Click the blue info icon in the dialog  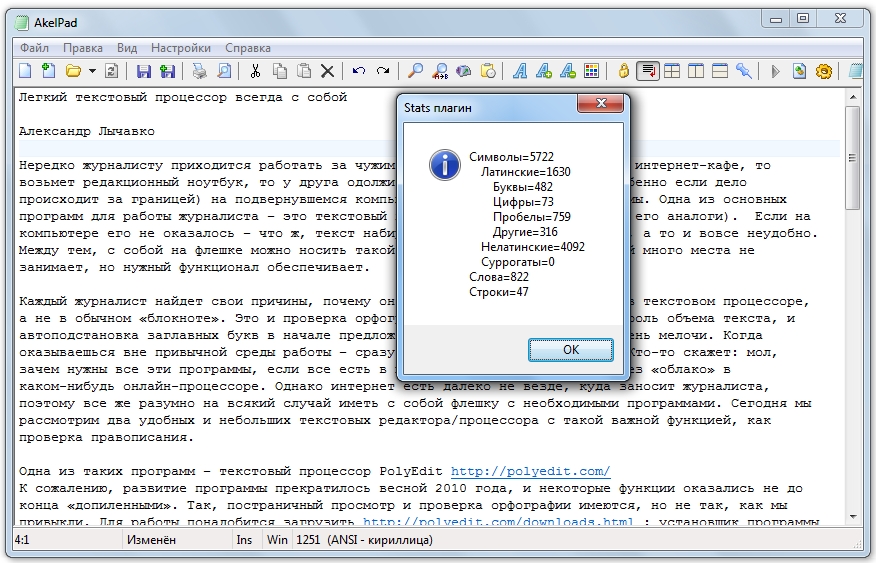445,165
